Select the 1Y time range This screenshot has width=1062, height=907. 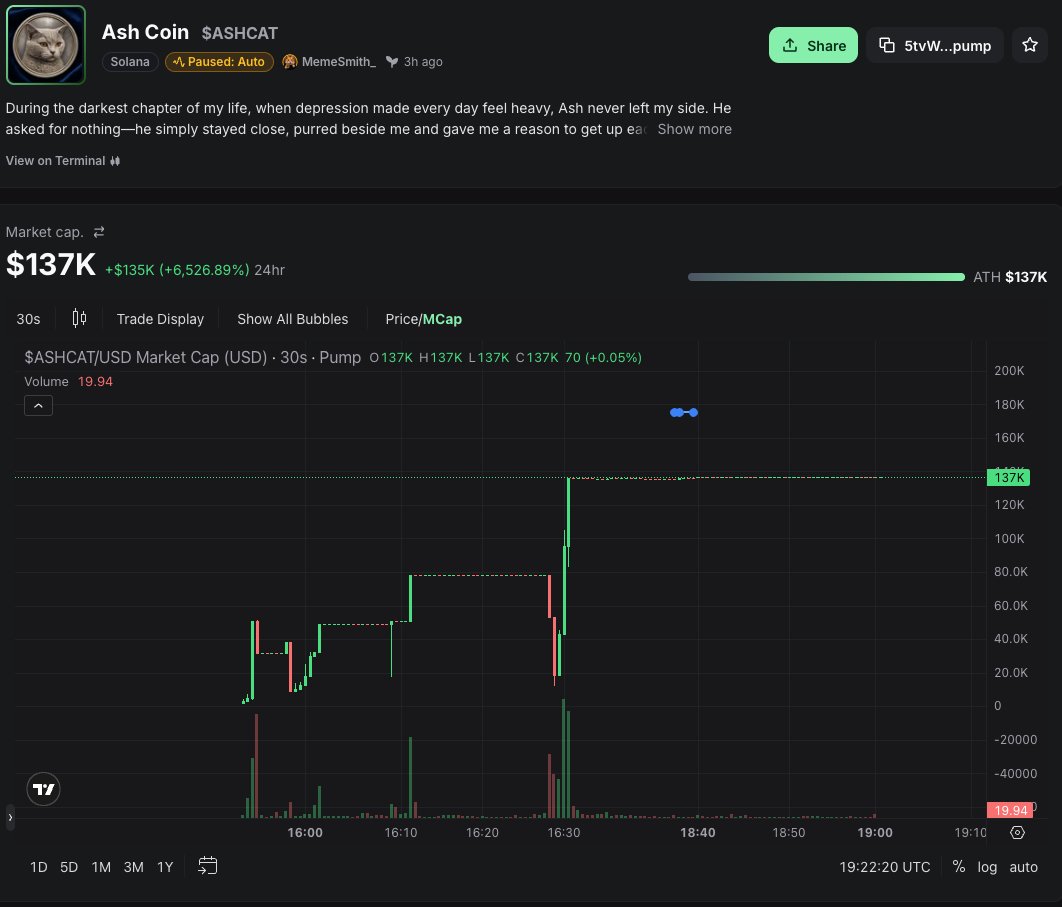click(x=165, y=867)
